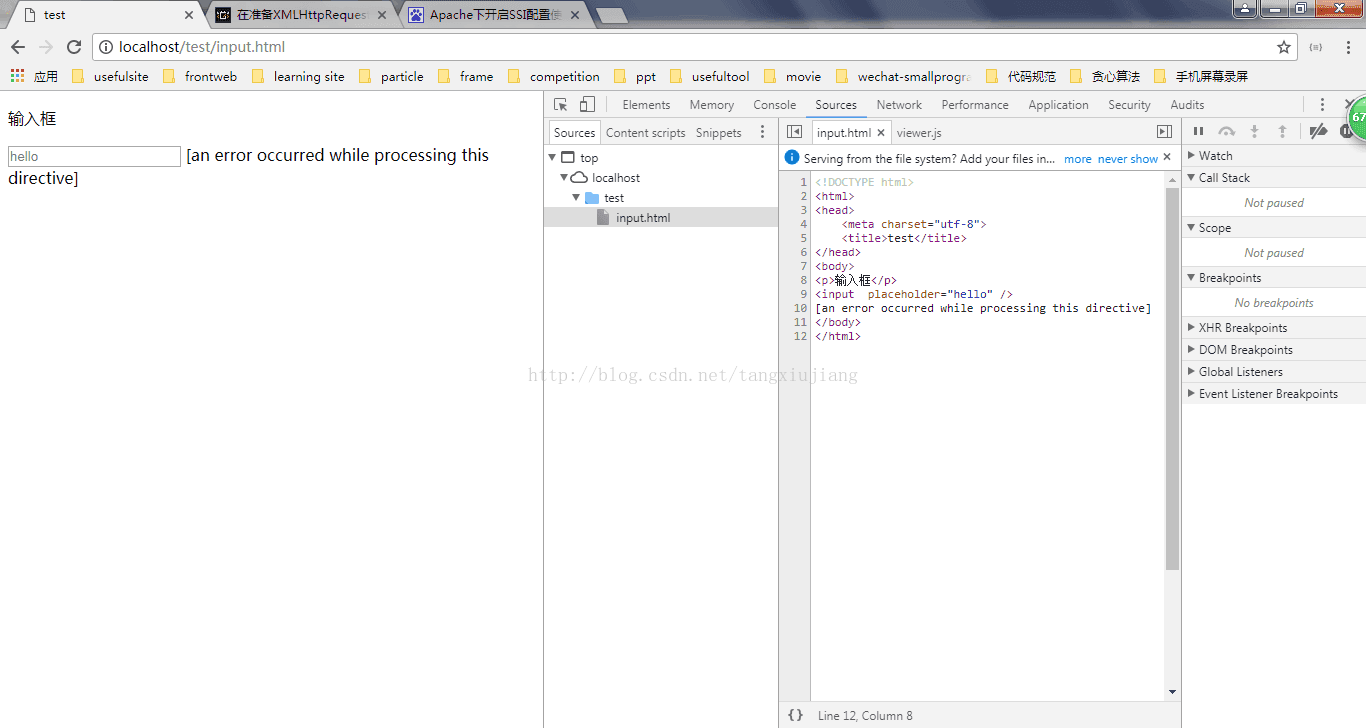Click the hello placeholder input box
The width and height of the screenshot is (1366, 728).
(x=94, y=156)
